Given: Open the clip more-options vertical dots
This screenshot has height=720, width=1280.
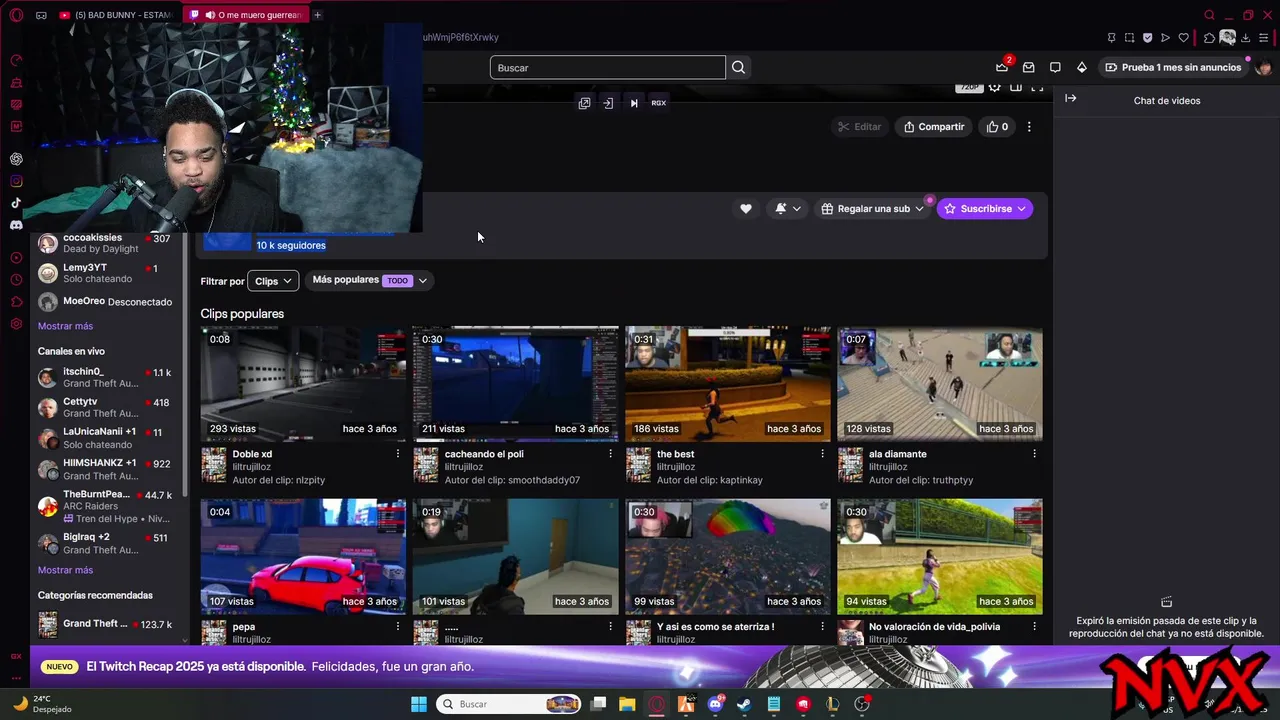Looking at the screenshot, I should point(1029,127).
